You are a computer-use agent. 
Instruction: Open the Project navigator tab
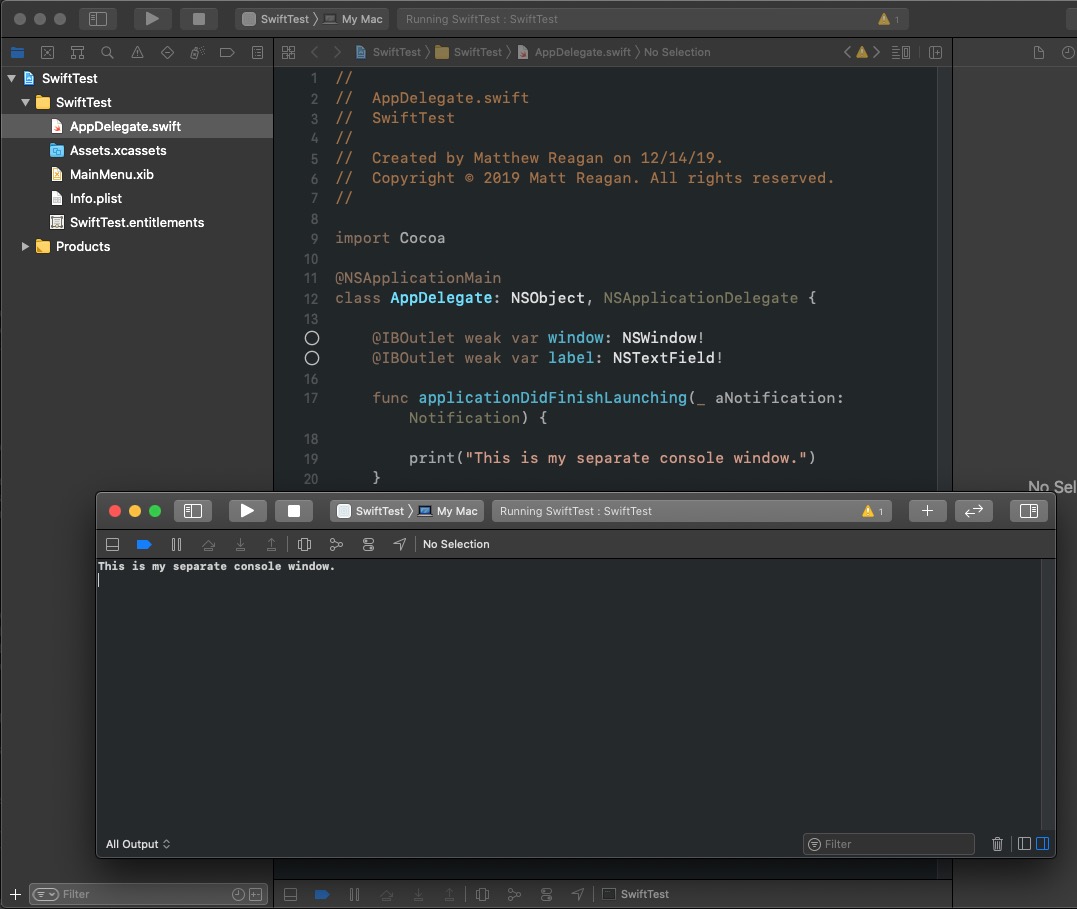point(18,52)
